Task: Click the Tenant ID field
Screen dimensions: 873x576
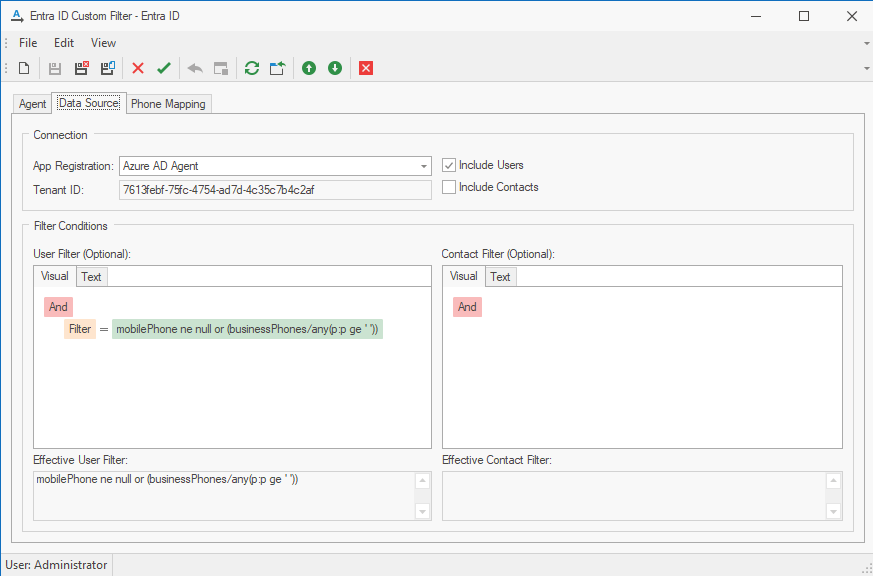Action: 275,190
